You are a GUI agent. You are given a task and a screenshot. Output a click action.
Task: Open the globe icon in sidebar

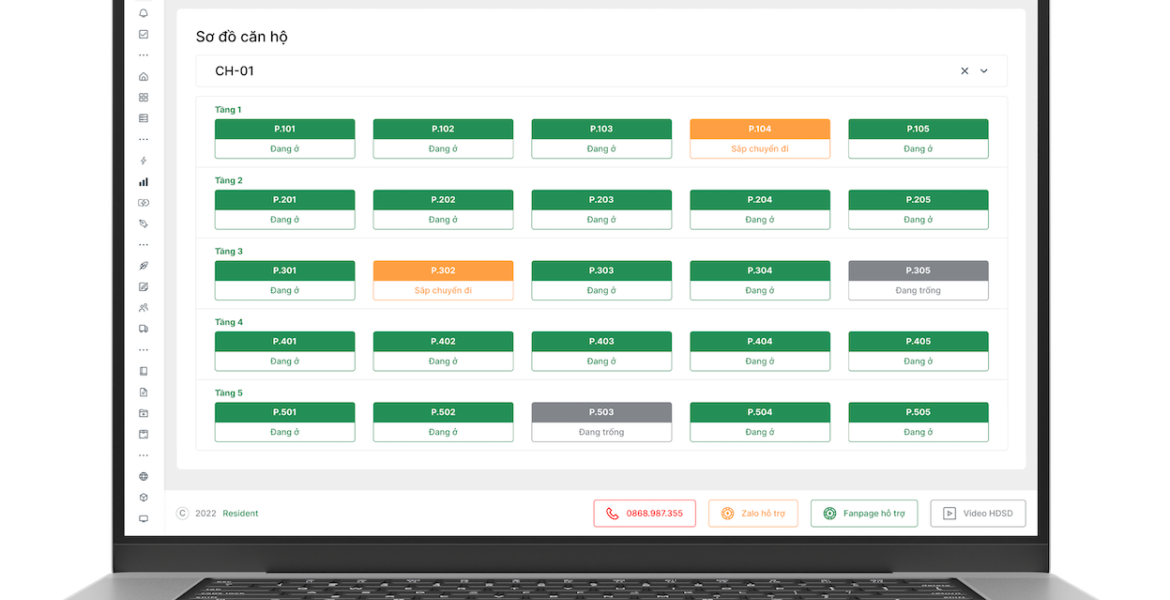(x=143, y=477)
